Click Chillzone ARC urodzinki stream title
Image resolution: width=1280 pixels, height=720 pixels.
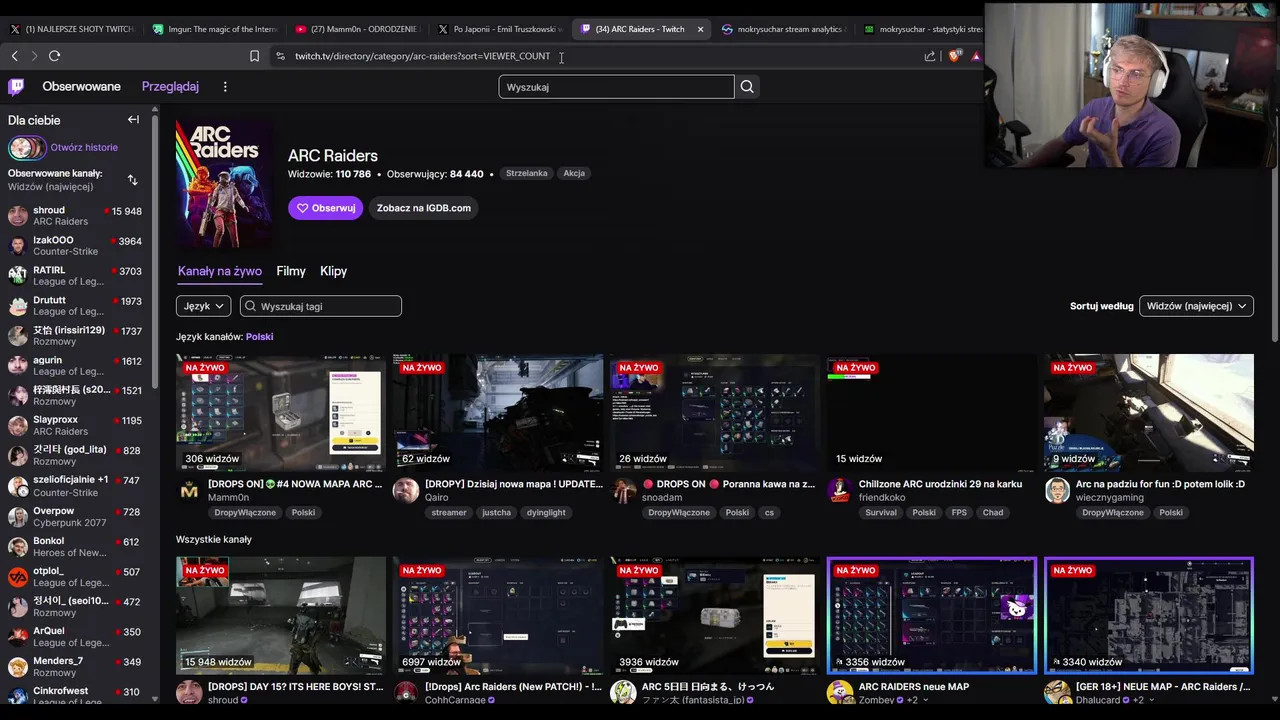[940, 484]
